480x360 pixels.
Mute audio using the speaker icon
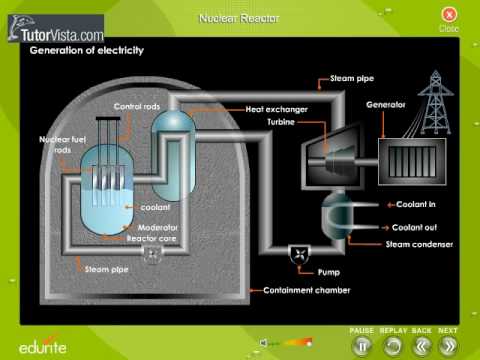tap(264, 342)
